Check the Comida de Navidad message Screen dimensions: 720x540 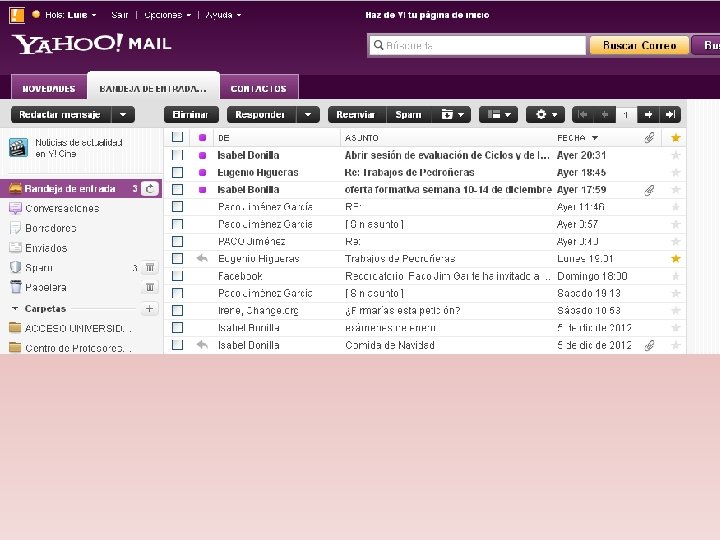[177, 345]
